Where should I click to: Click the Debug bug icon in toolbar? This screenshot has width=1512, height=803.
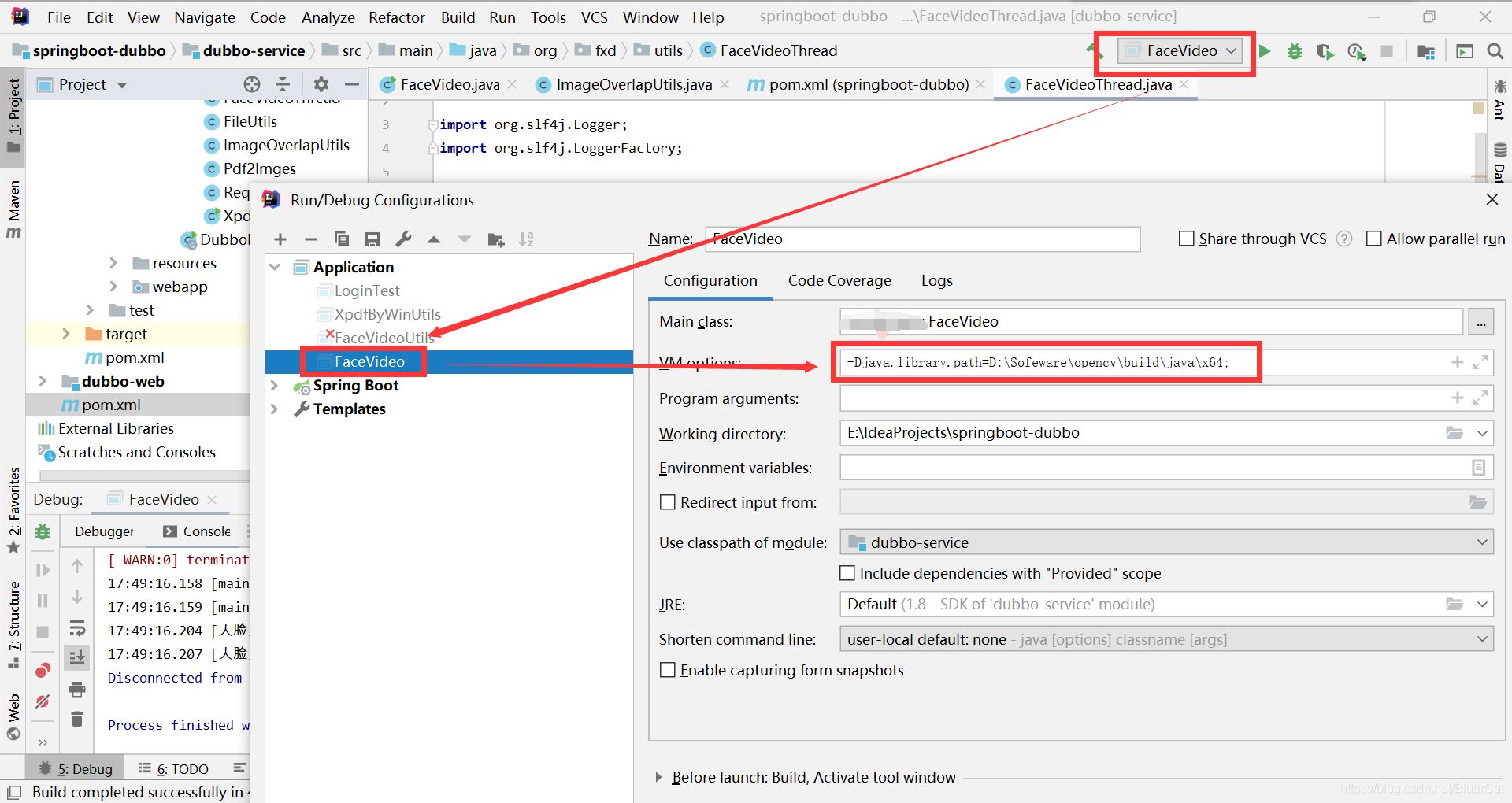pyautogui.click(x=1294, y=51)
